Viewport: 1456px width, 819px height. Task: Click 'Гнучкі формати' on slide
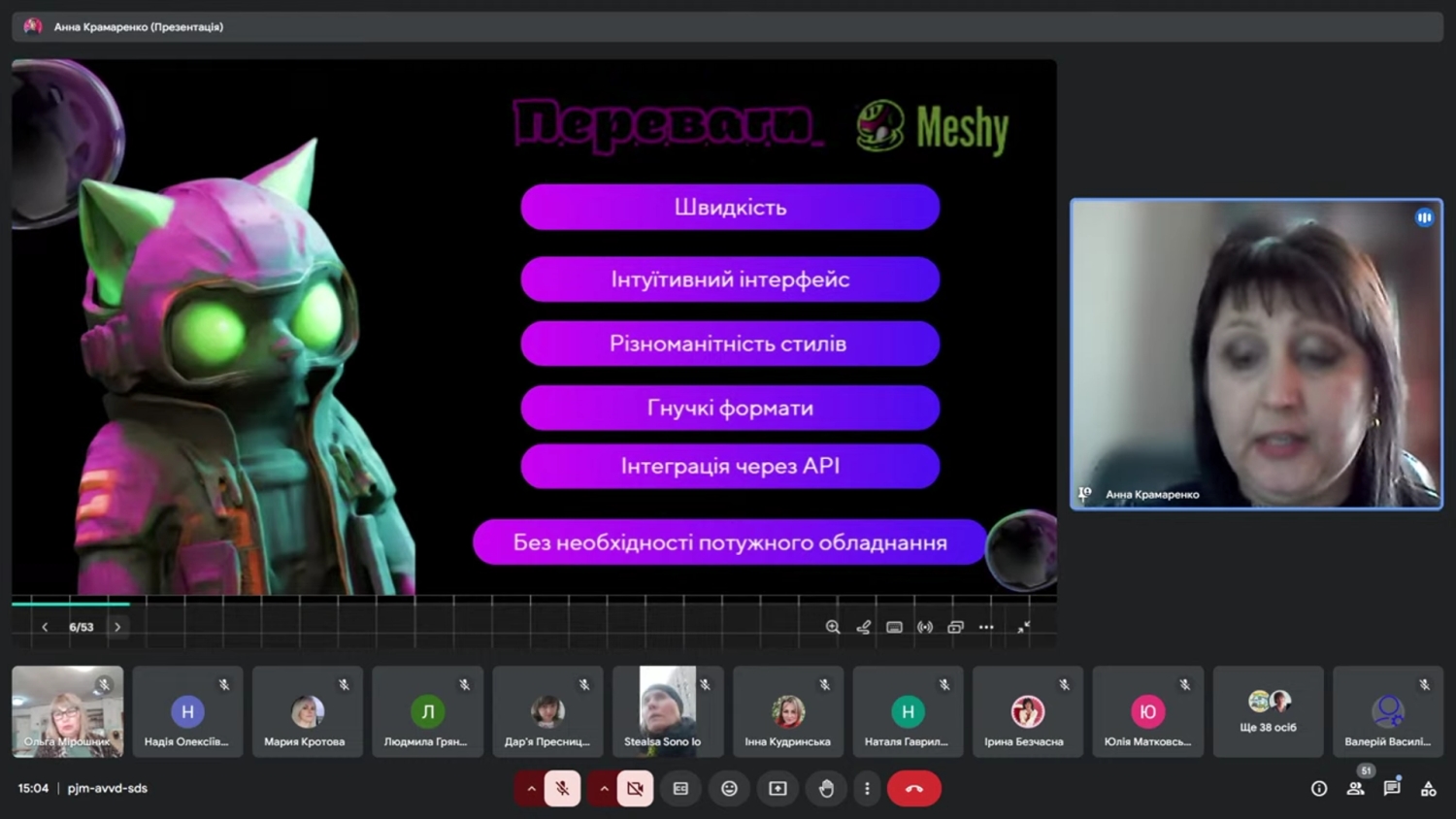(730, 408)
